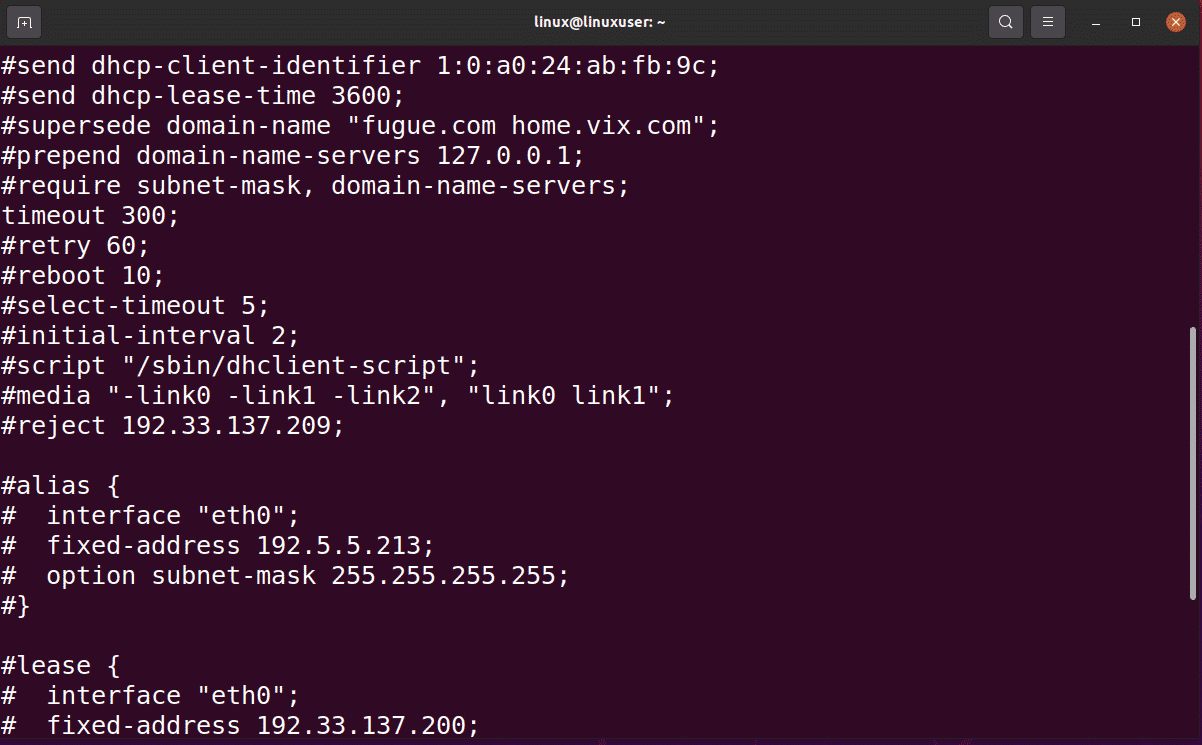Open the terminal search tool
1202x745 pixels.
coord(1005,21)
